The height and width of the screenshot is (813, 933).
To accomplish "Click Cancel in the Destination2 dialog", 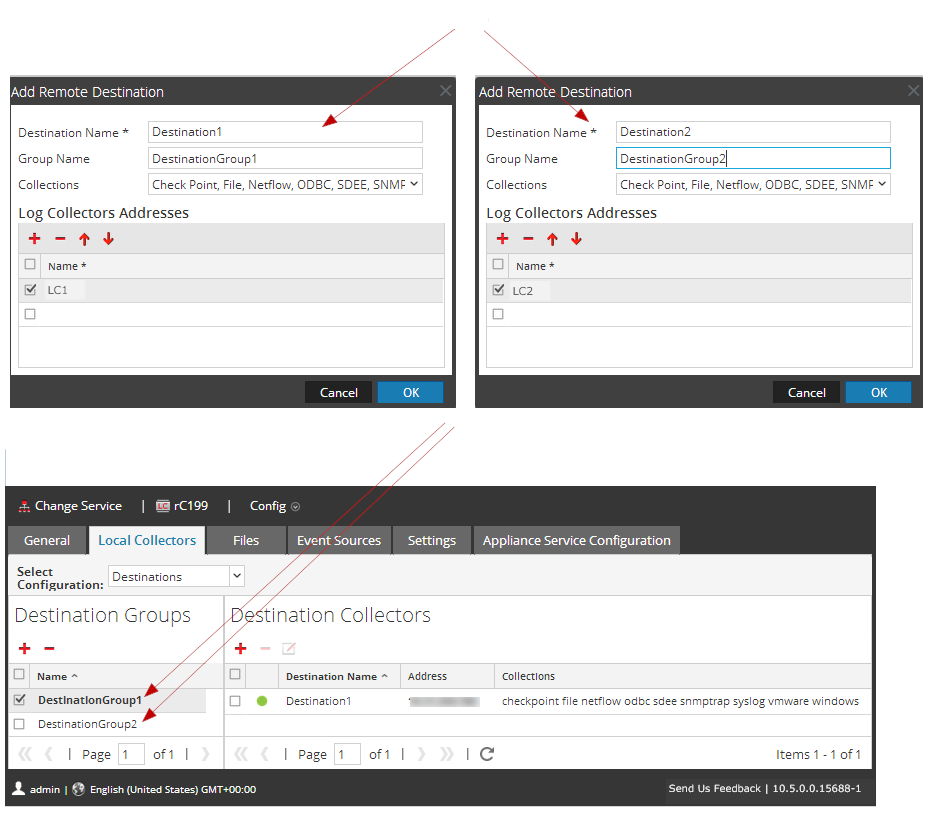I will coord(806,392).
